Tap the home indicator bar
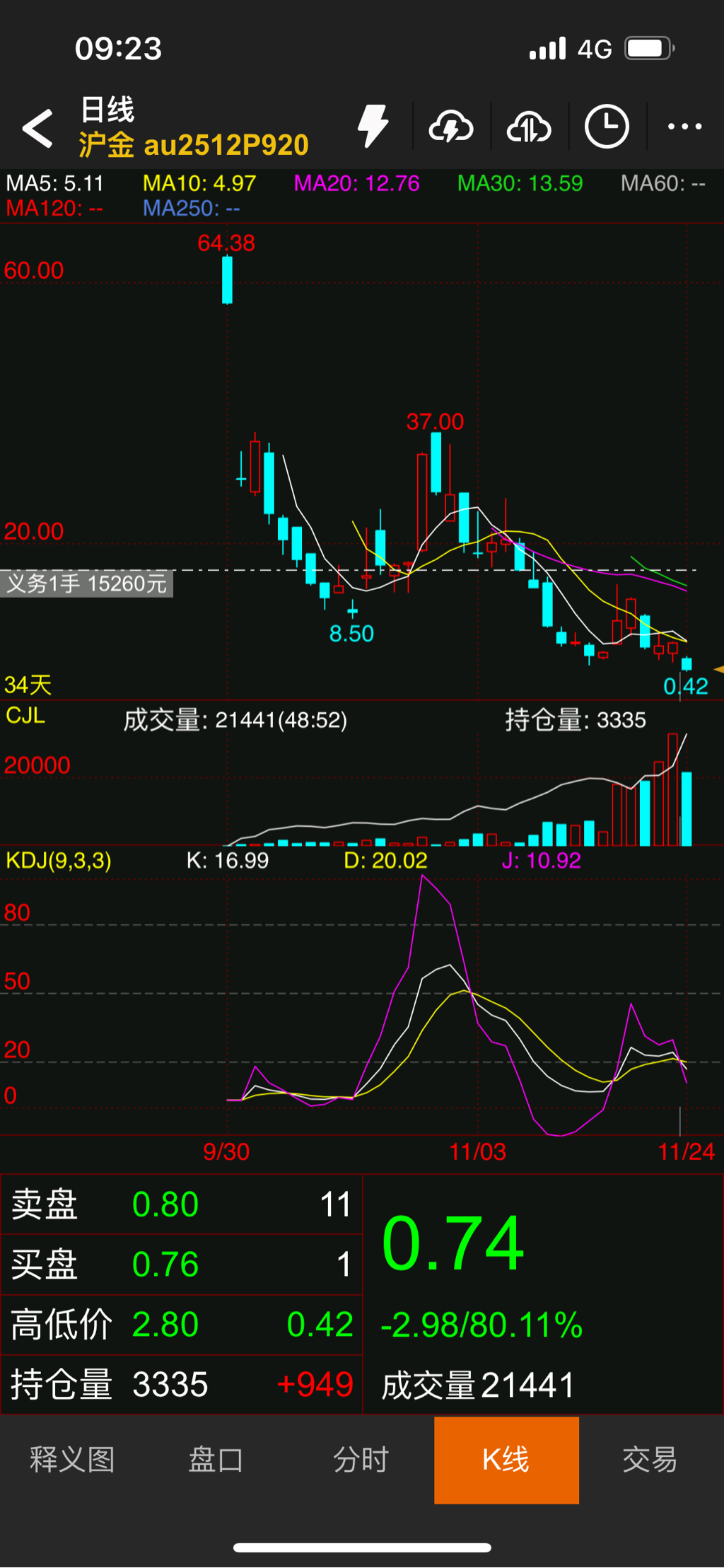The image size is (724, 1568). point(362,1547)
